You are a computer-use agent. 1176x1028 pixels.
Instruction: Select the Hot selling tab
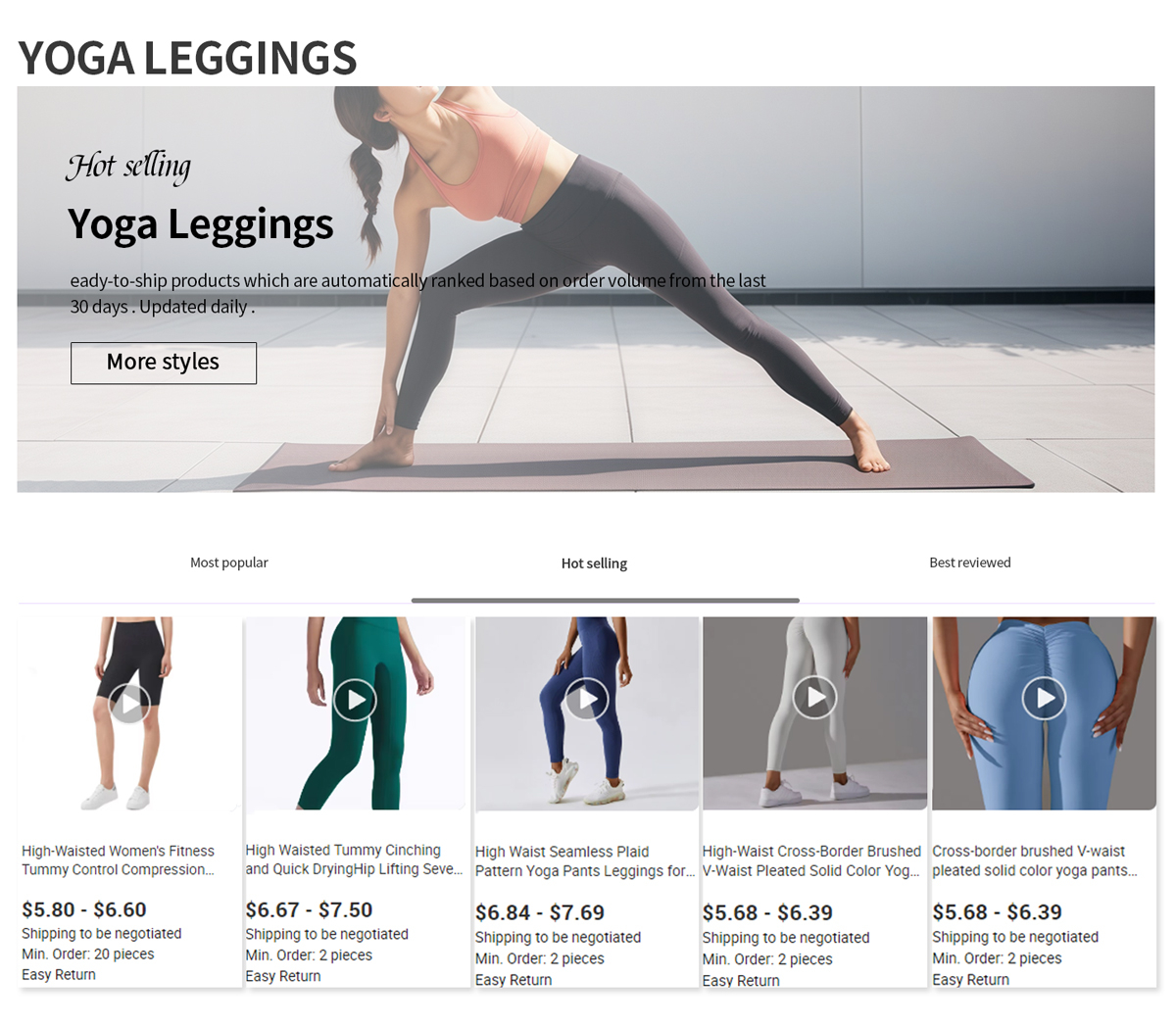[x=594, y=563]
